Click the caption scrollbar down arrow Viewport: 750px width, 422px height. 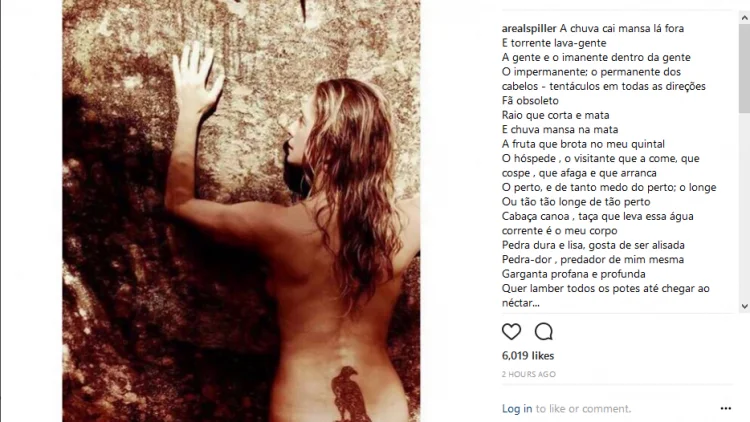[744, 306]
